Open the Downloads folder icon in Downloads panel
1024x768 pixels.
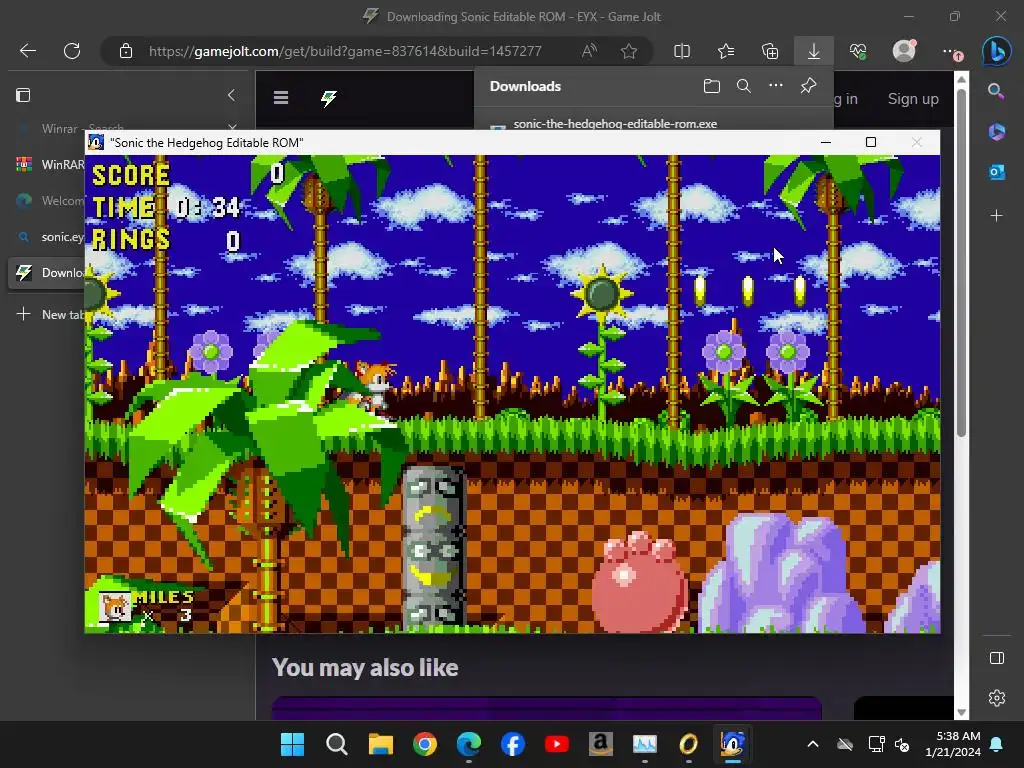pos(712,86)
